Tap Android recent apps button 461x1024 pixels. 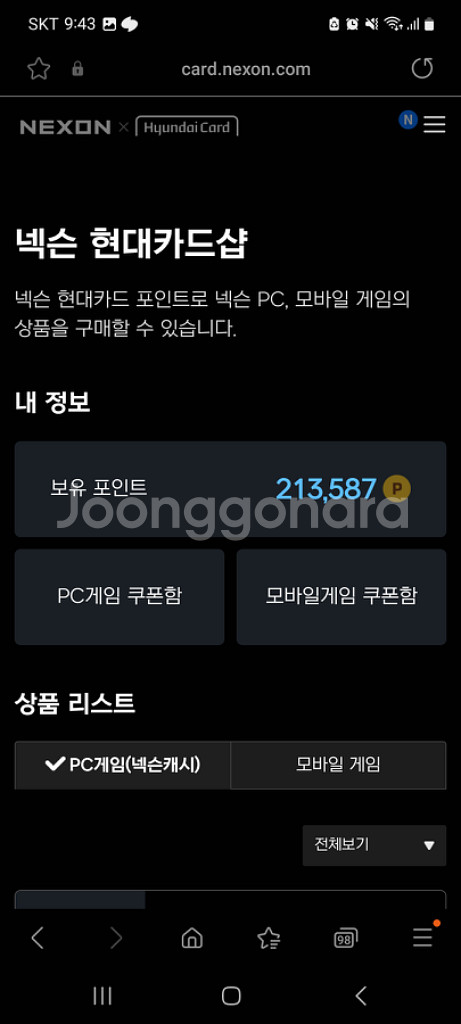[x=102, y=996]
